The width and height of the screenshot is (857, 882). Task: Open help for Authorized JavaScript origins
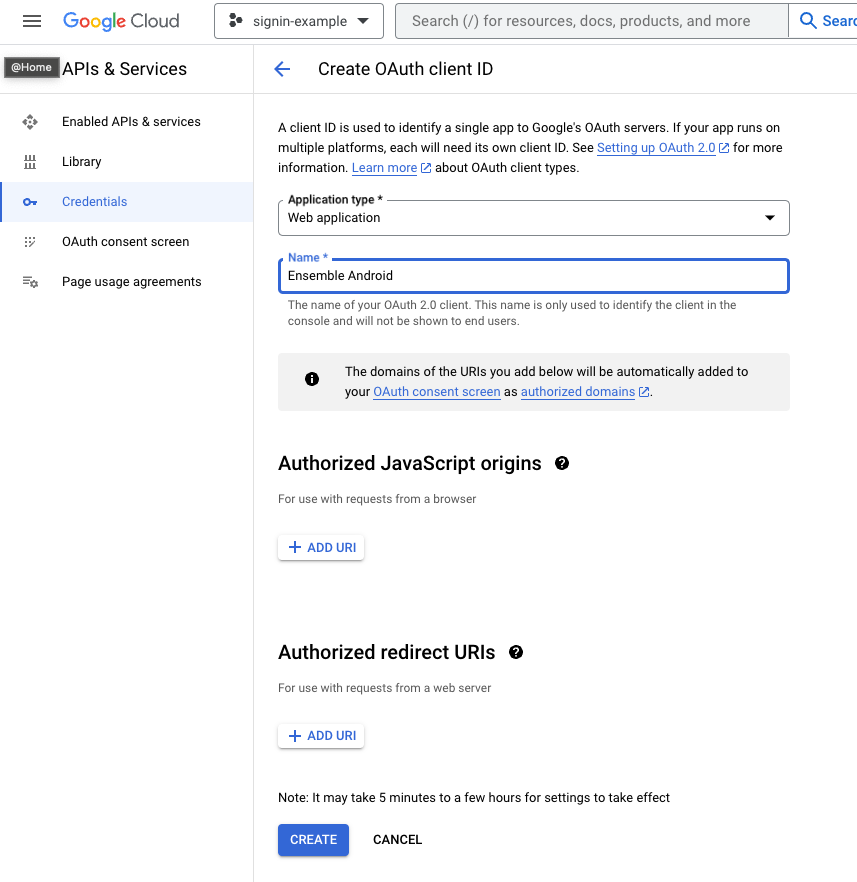[x=561, y=463]
